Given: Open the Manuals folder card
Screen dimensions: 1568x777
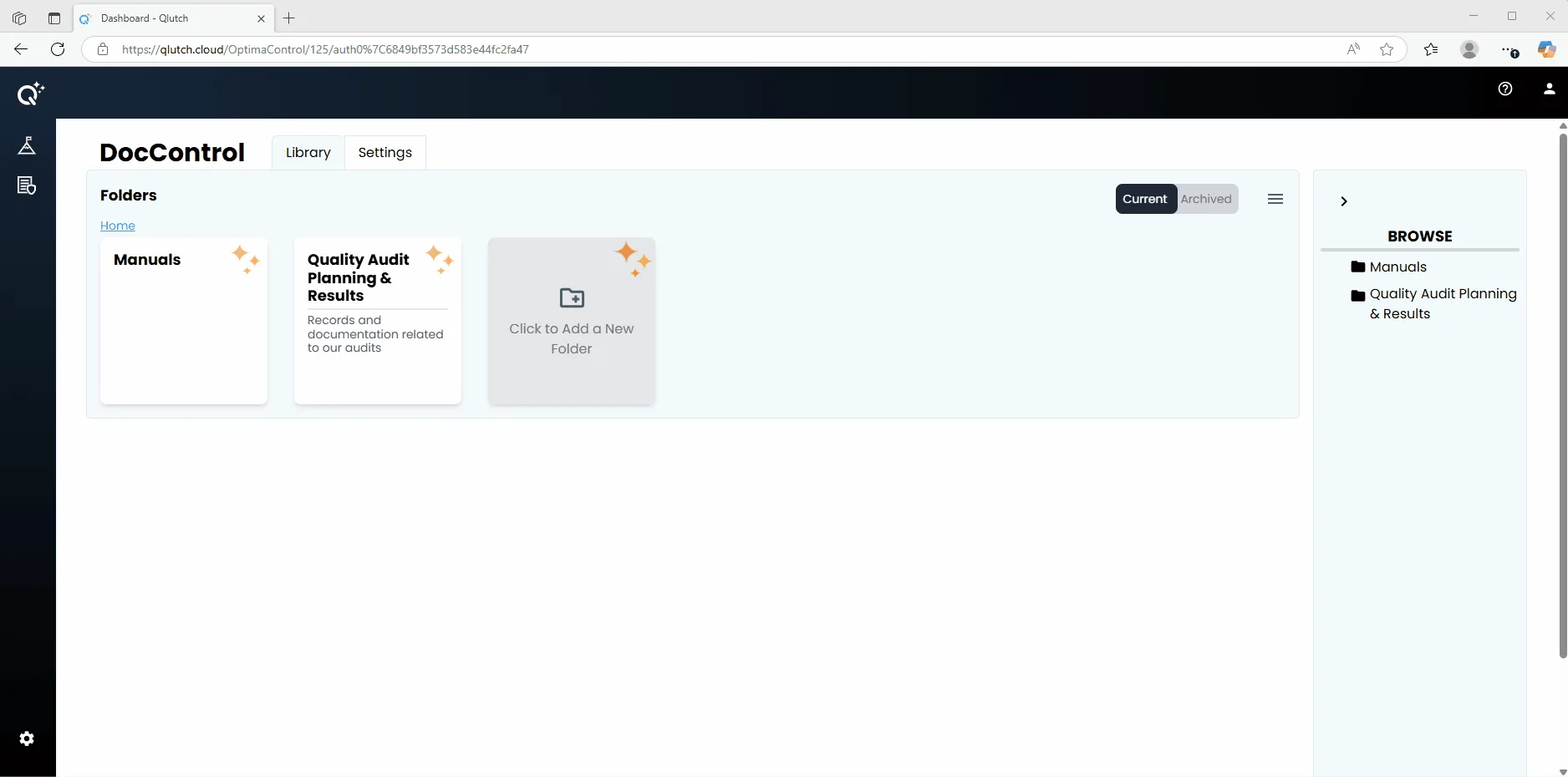Looking at the screenshot, I should (184, 321).
